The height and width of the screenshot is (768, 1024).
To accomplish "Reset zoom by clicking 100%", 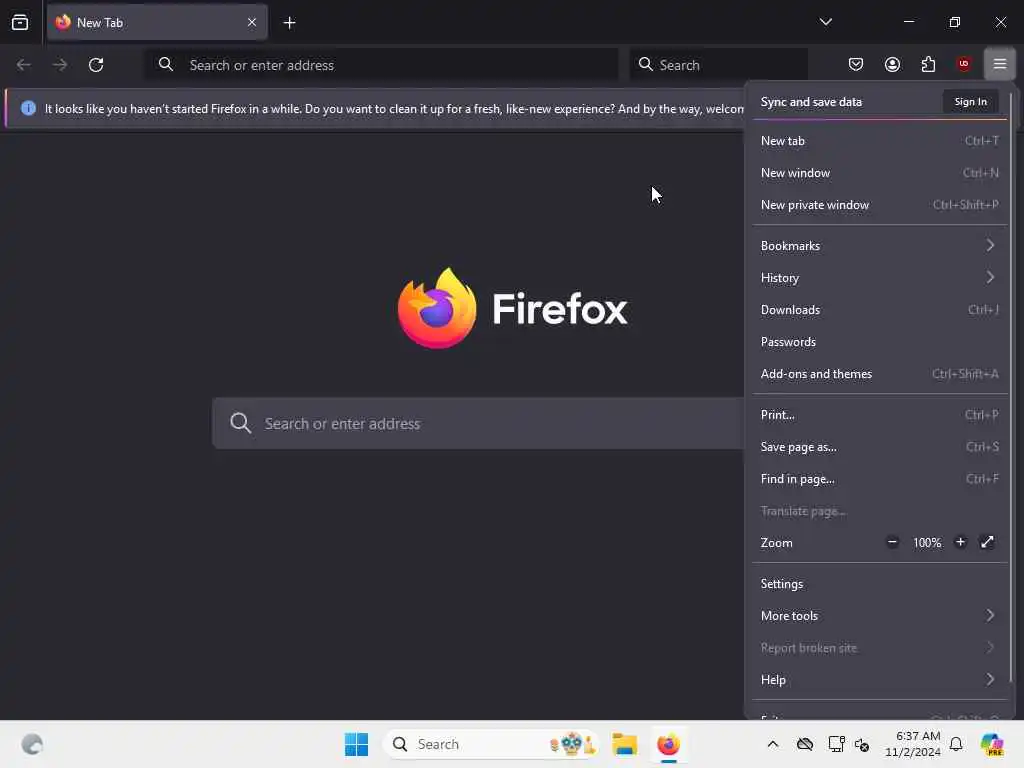I will point(927,543).
